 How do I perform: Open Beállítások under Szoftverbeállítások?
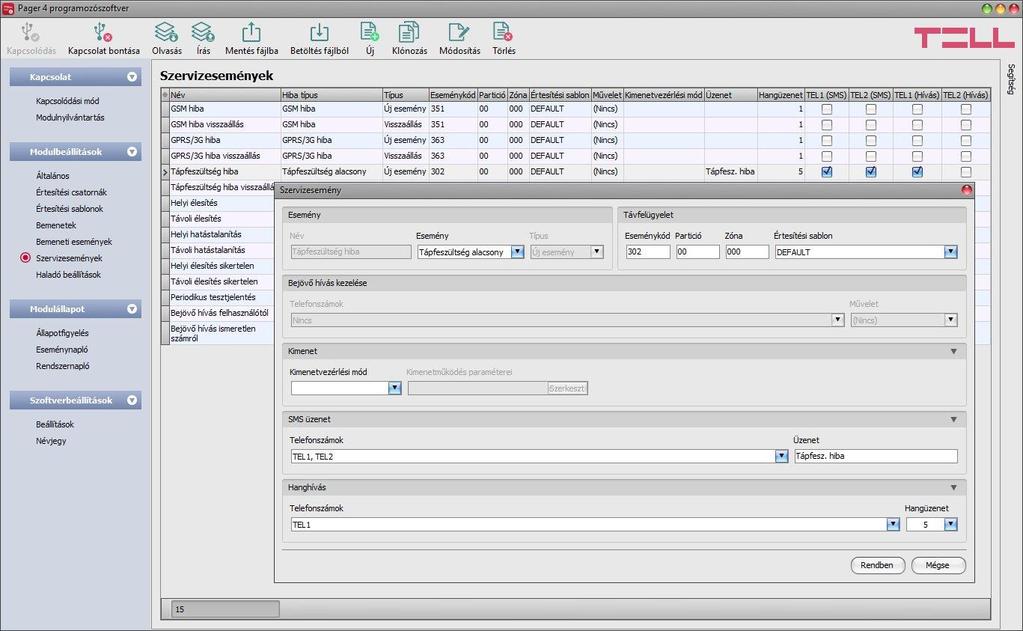coord(55,424)
